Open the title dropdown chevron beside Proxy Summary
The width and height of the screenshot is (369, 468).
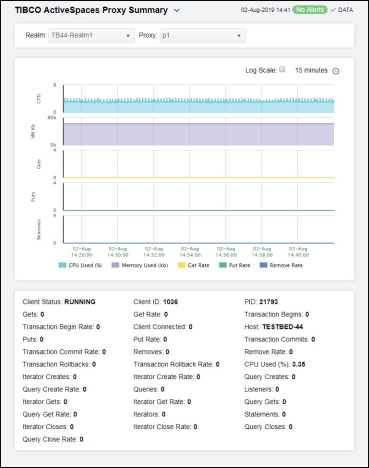(177, 11)
